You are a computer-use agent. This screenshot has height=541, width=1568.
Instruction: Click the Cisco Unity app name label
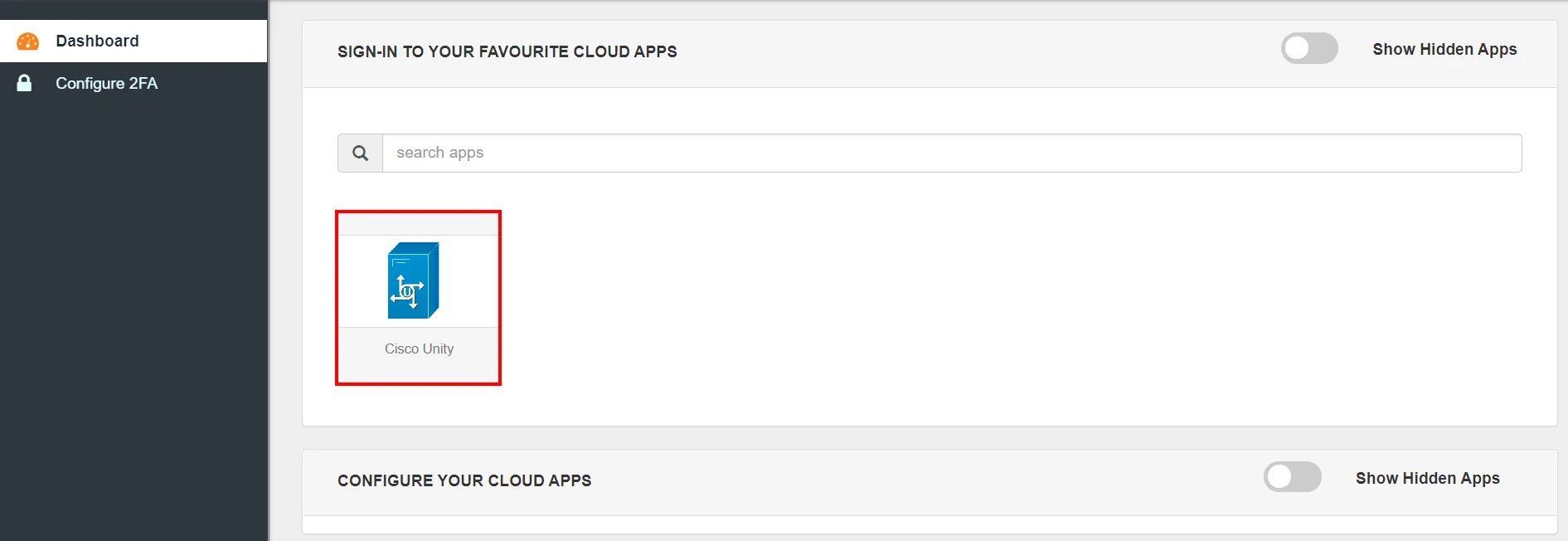pyautogui.click(x=419, y=349)
